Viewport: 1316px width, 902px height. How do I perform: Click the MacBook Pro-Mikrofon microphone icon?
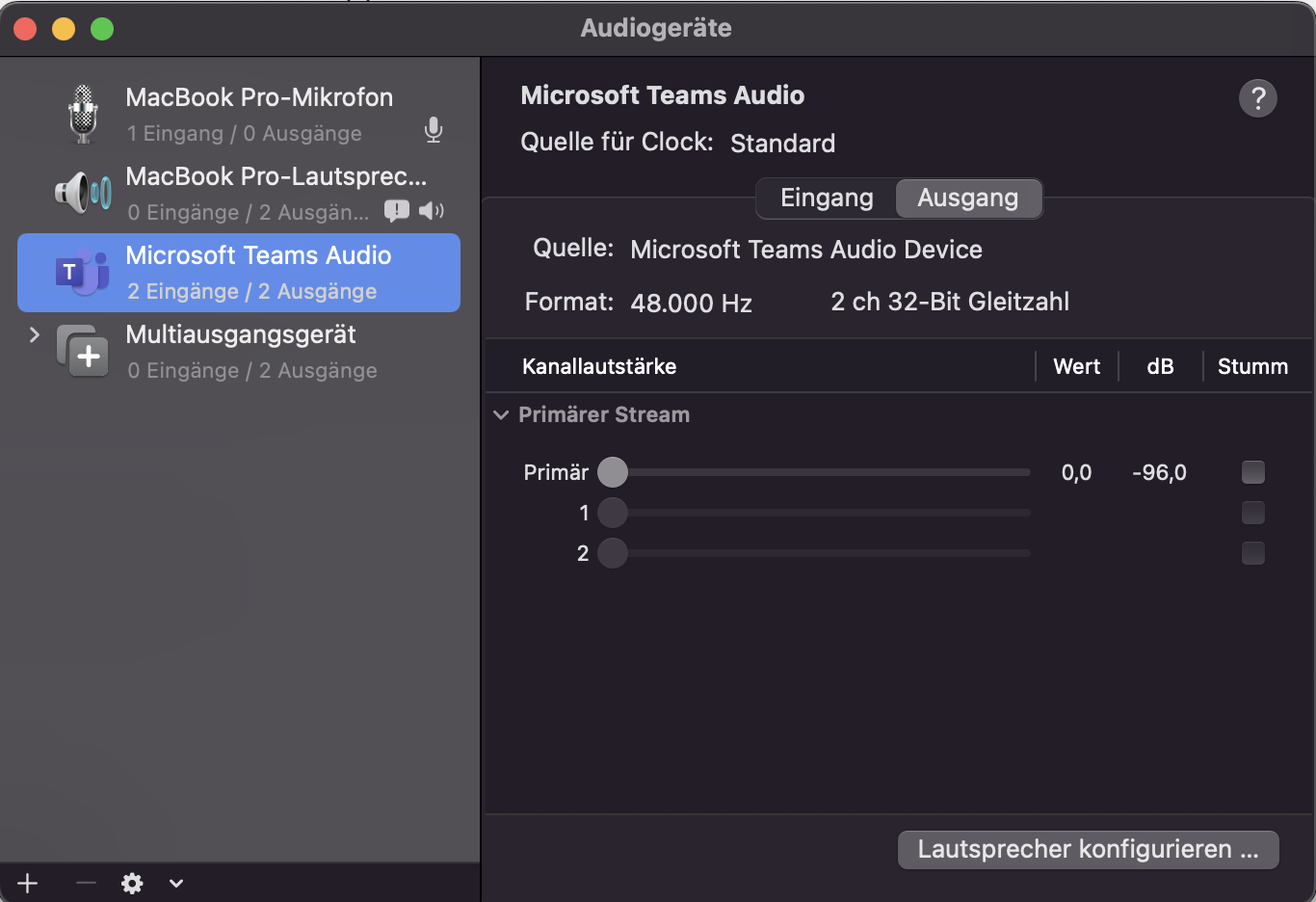(x=84, y=114)
